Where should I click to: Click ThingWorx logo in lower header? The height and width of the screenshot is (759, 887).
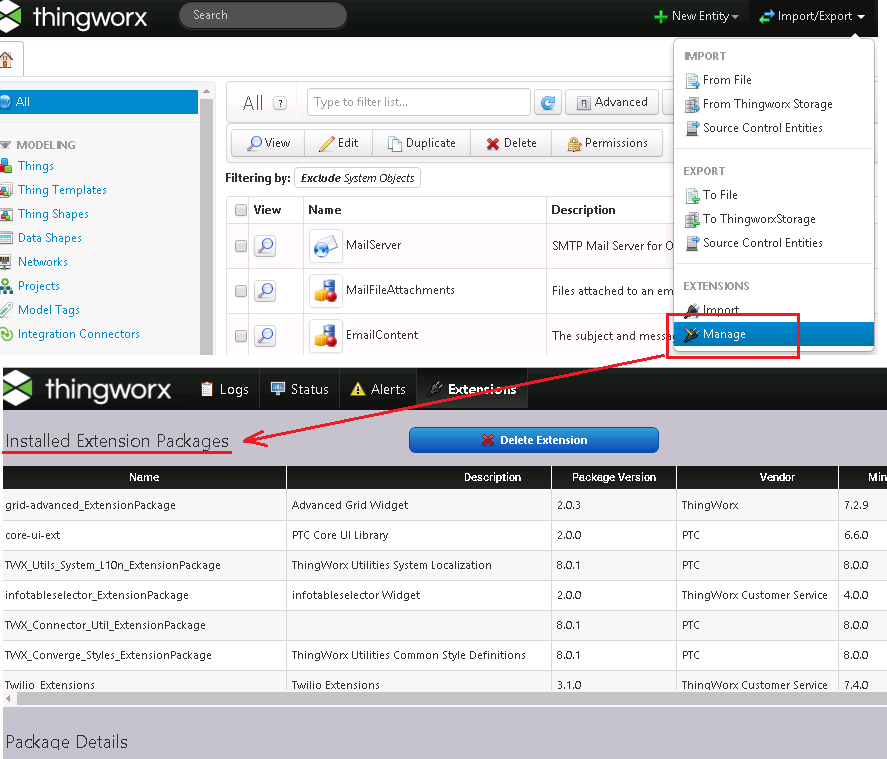click(x=87, y=389)
